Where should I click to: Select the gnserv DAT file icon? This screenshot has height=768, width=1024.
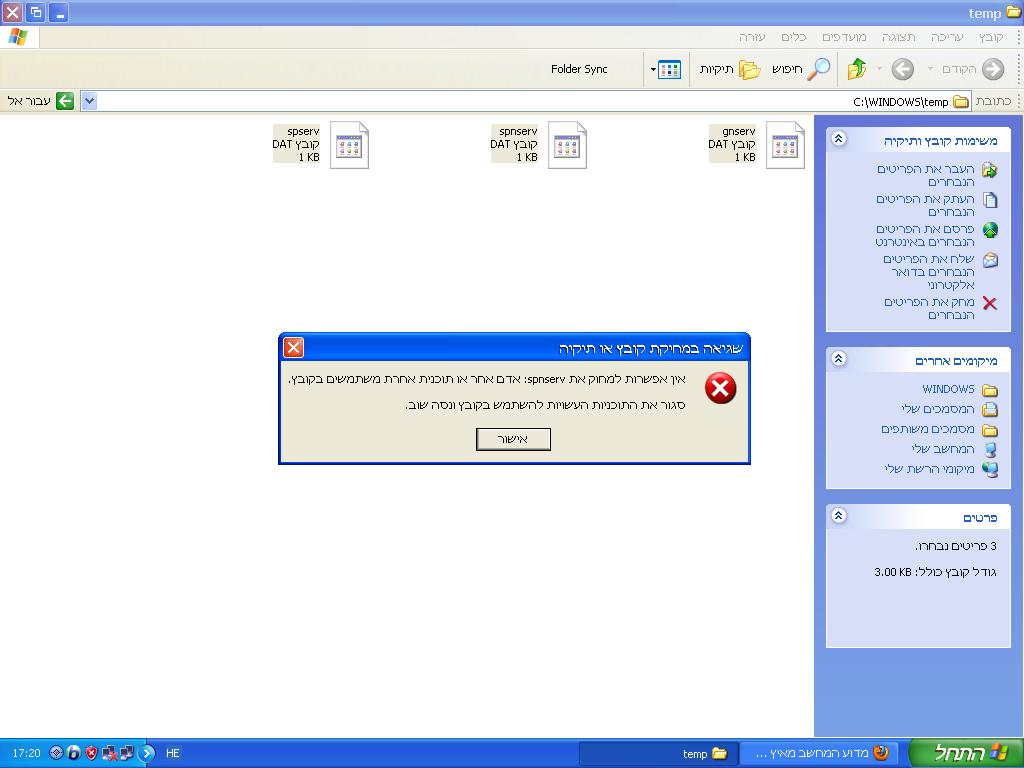click(x=785, y=146)
